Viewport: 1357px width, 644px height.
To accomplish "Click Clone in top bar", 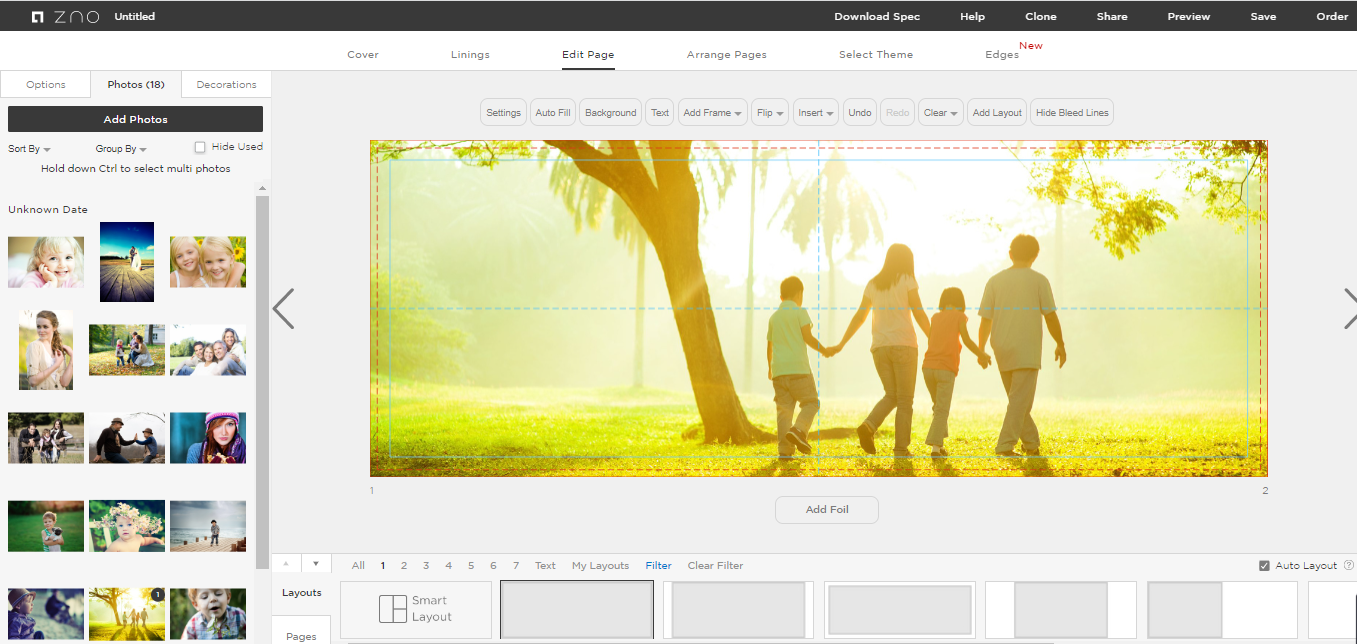I will [1041, 16].
